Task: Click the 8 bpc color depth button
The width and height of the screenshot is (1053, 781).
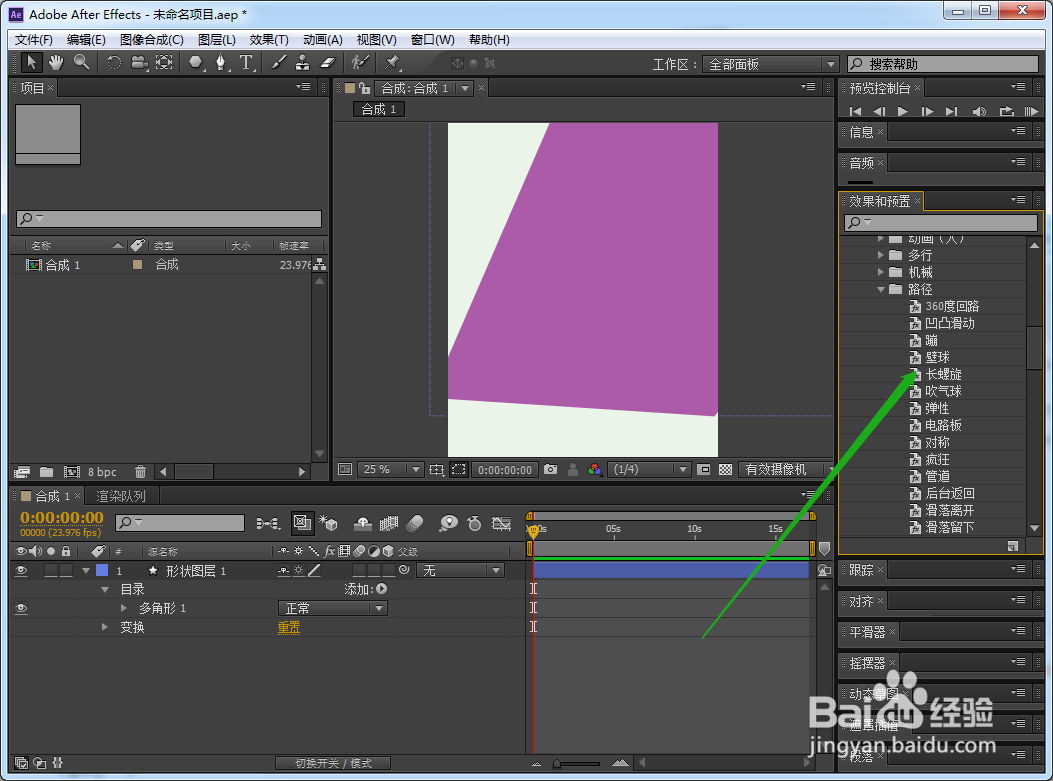Action: coord(102,472)
